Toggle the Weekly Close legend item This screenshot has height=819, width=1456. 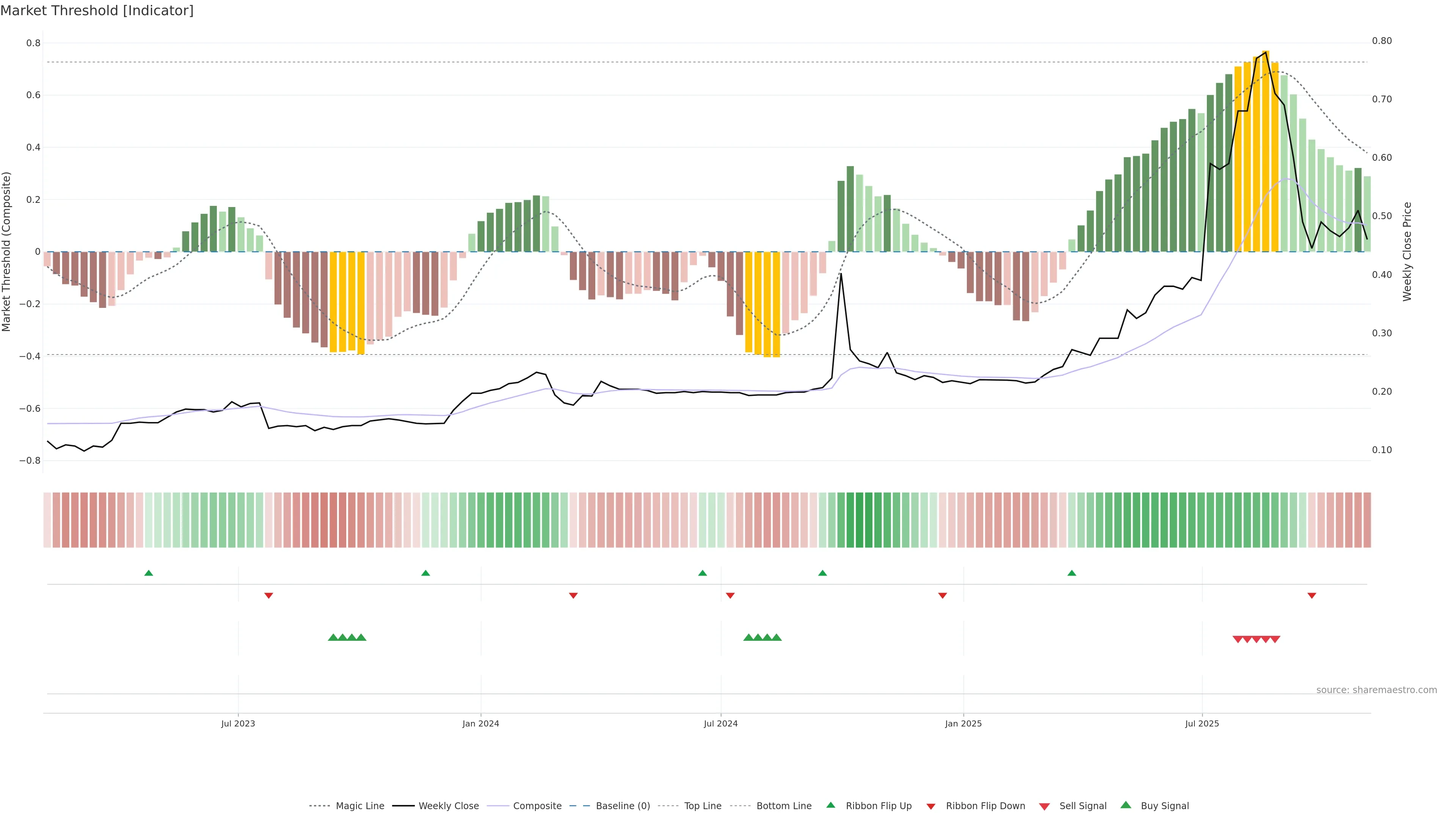click(x=448, y=806)
